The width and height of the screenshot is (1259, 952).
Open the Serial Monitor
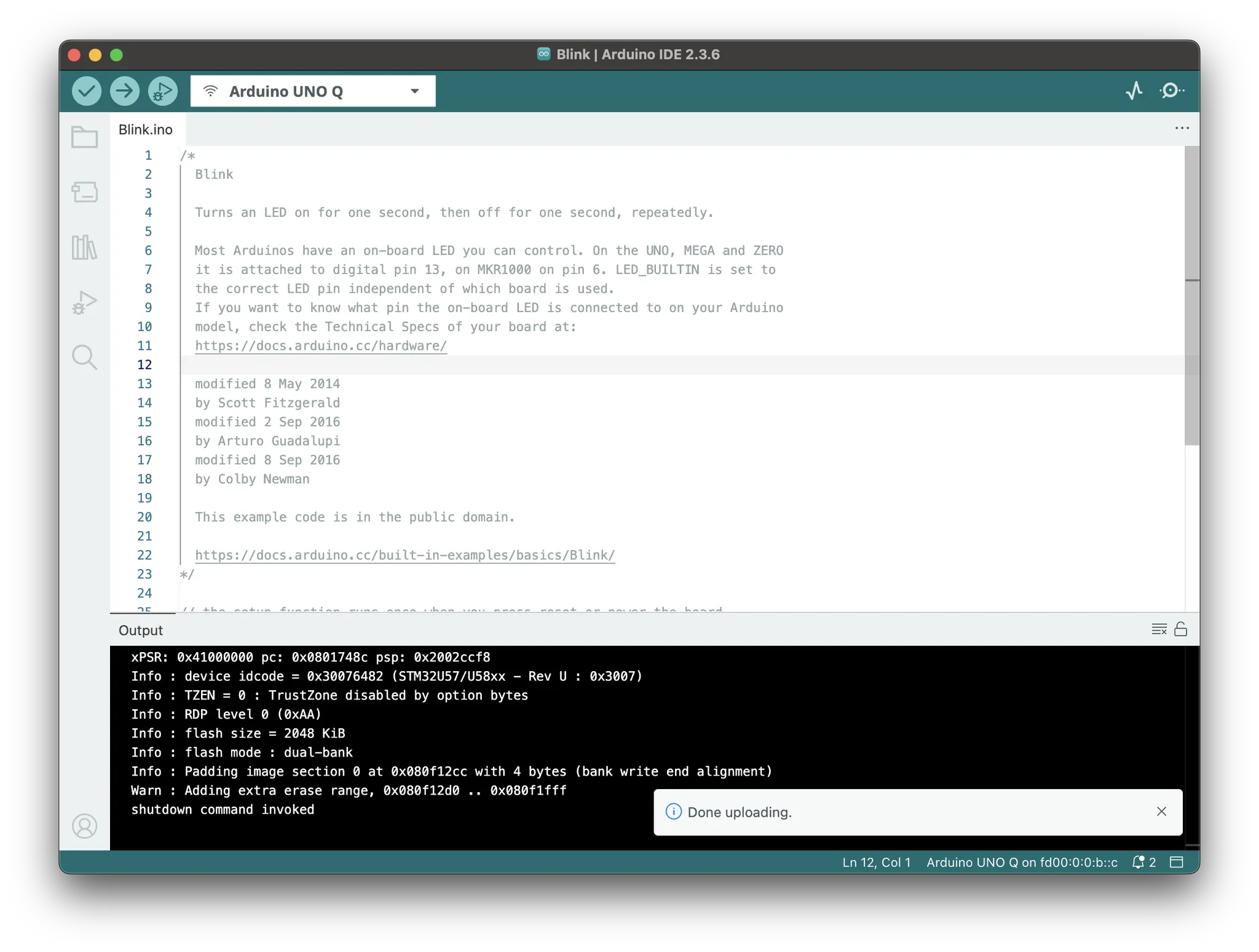pos(1172,91)
